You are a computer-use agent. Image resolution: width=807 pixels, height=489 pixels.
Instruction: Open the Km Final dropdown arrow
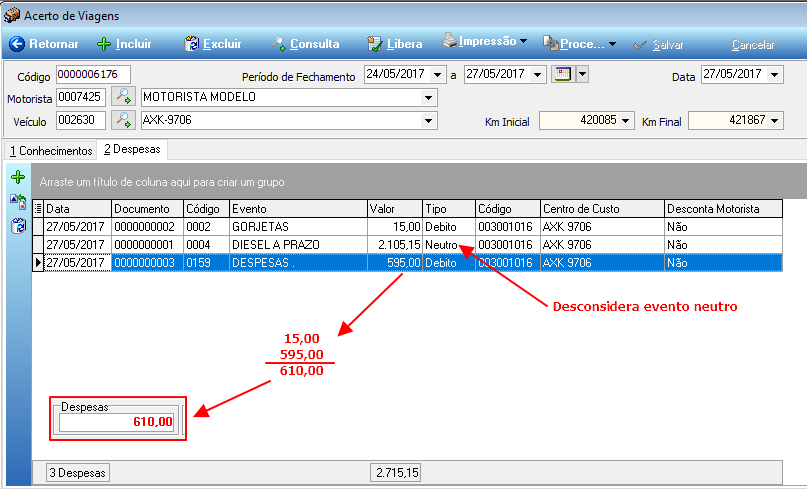(775, 121)
